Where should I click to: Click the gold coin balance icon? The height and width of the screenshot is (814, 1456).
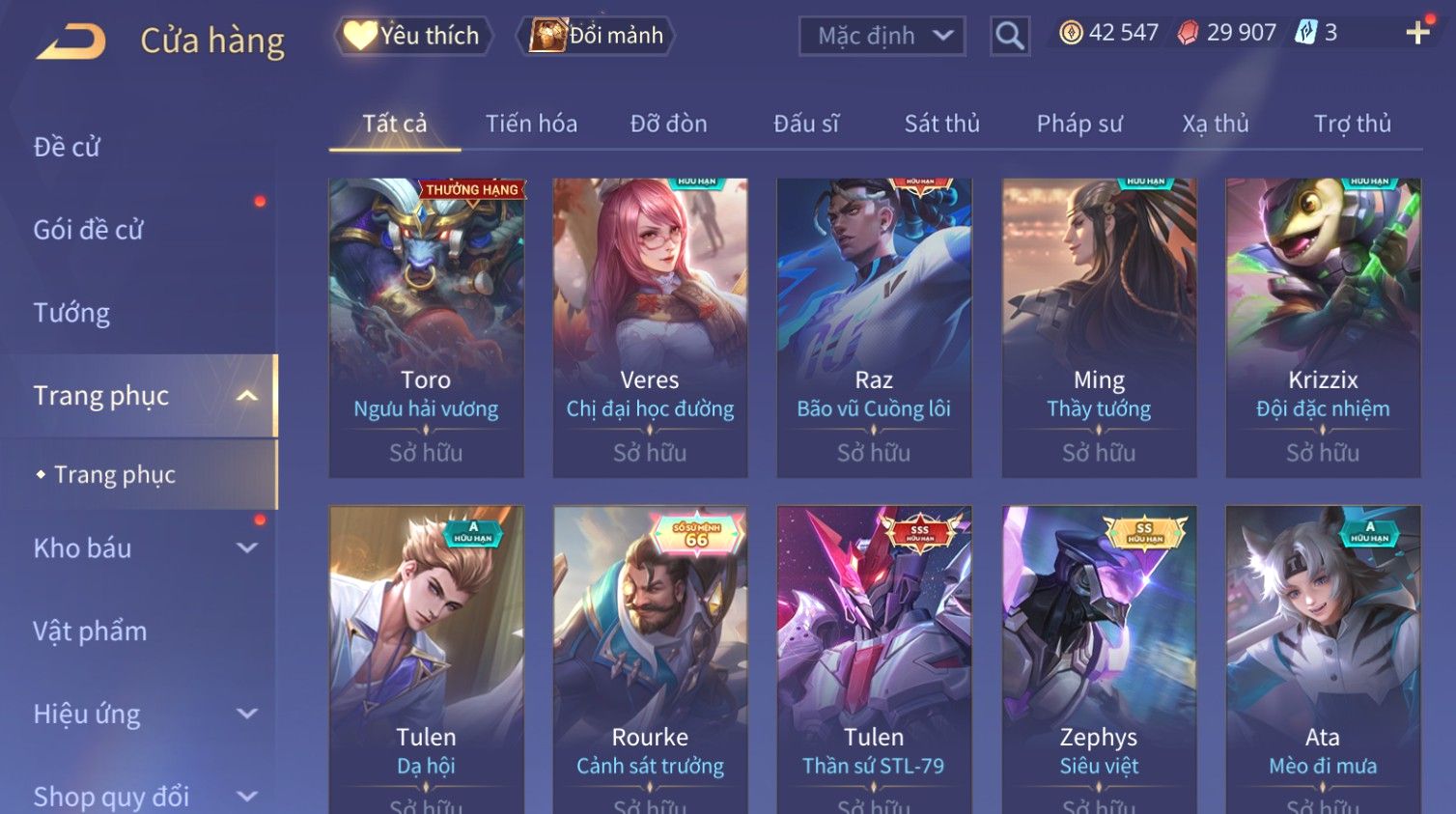1071,33
